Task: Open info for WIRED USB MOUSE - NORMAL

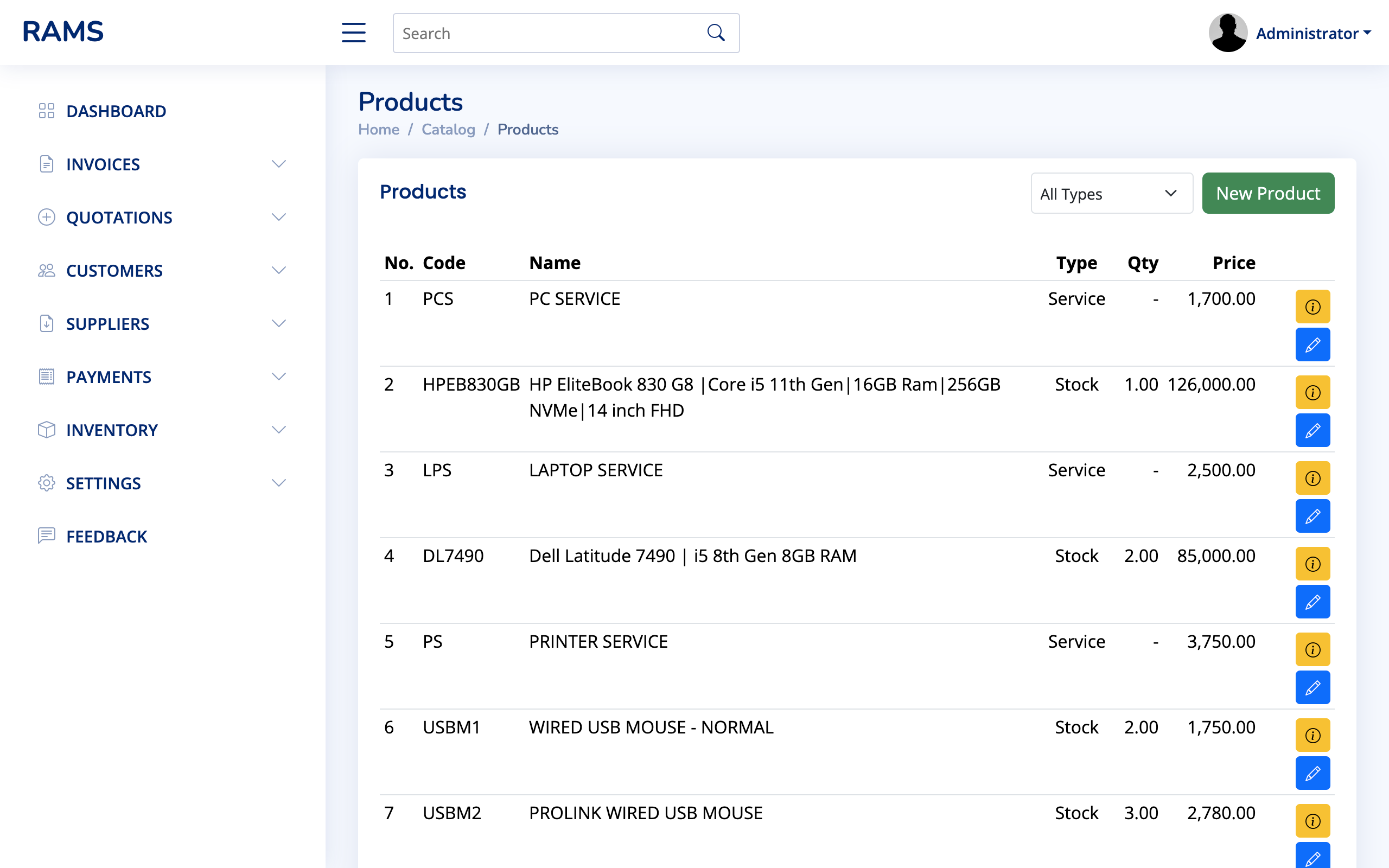Action: tap(1312, 736)
